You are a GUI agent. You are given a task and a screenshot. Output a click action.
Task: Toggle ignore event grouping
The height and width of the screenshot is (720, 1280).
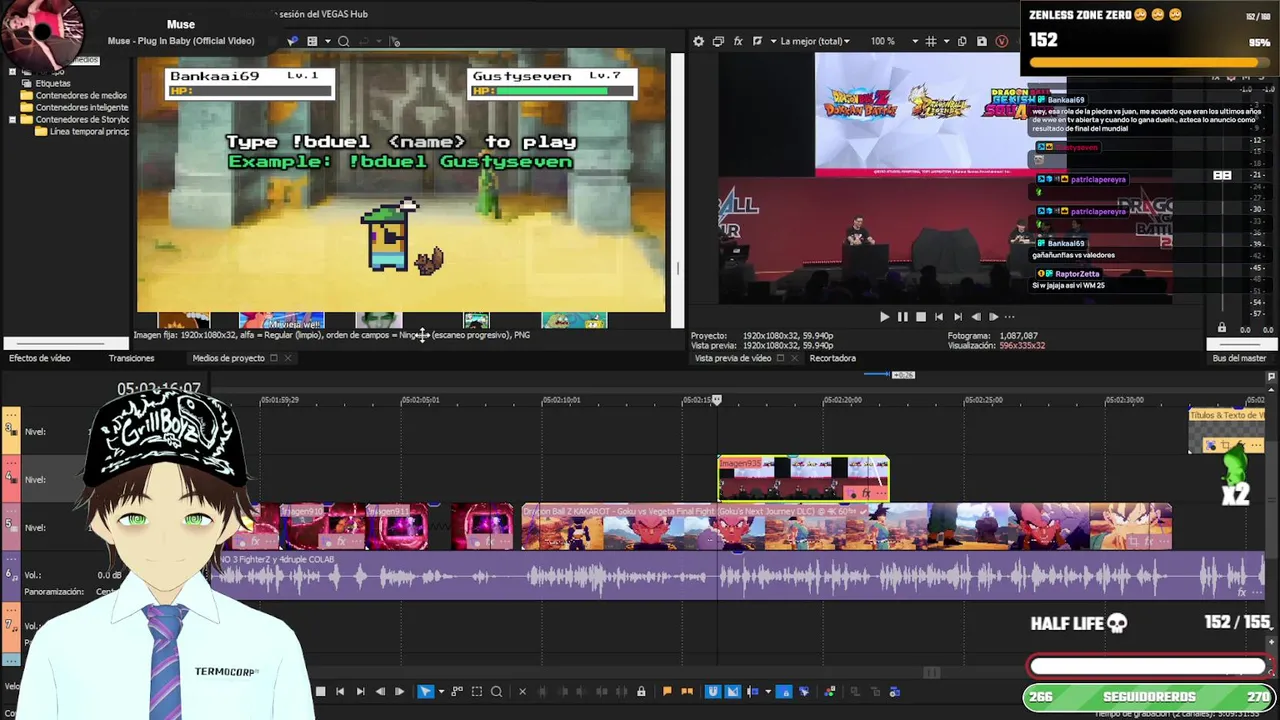tap(804, 691)
